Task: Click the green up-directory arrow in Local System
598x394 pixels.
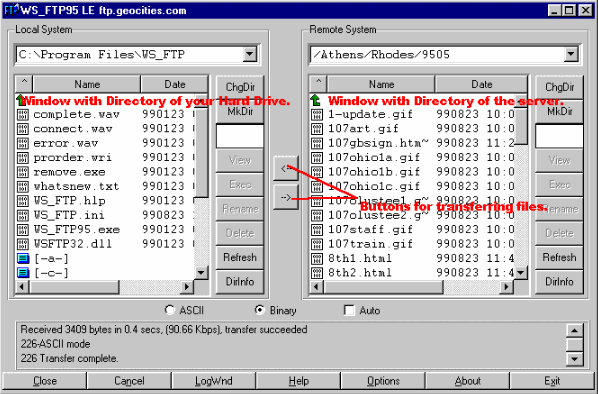Action: pyautogui.click(x=21, y=100)
